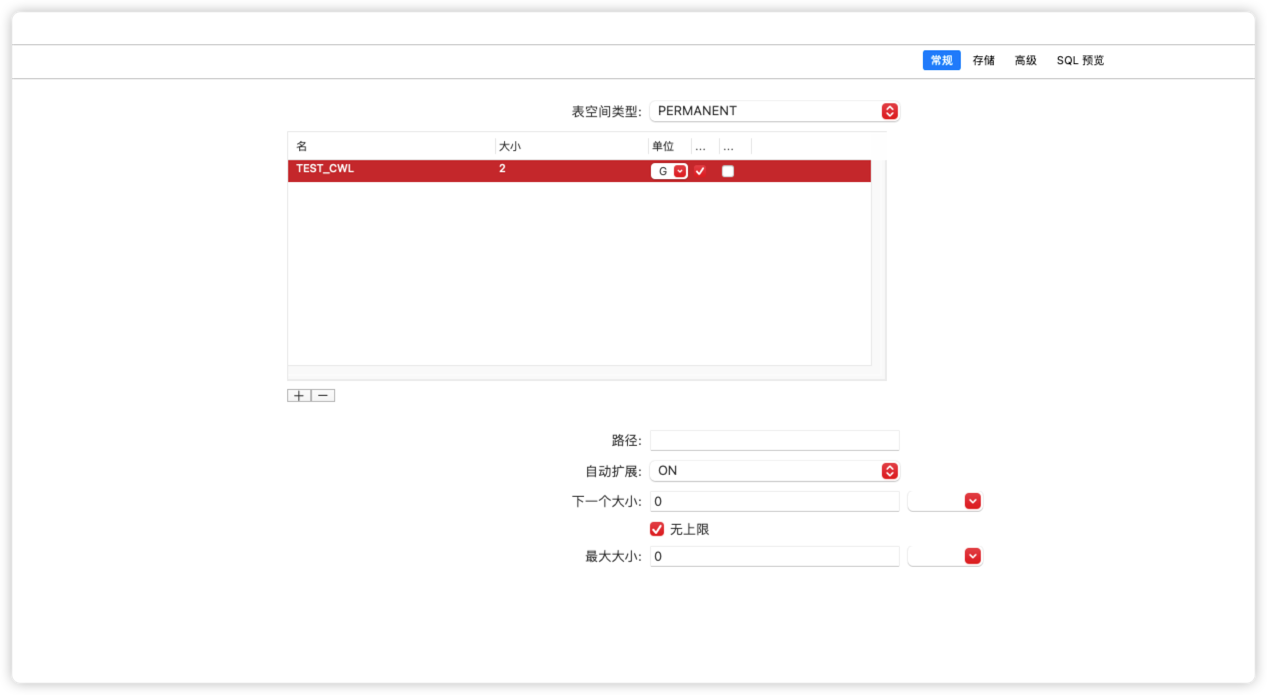Click the 大小 column header
This screenshot has height=695, width=1267.
571,146
